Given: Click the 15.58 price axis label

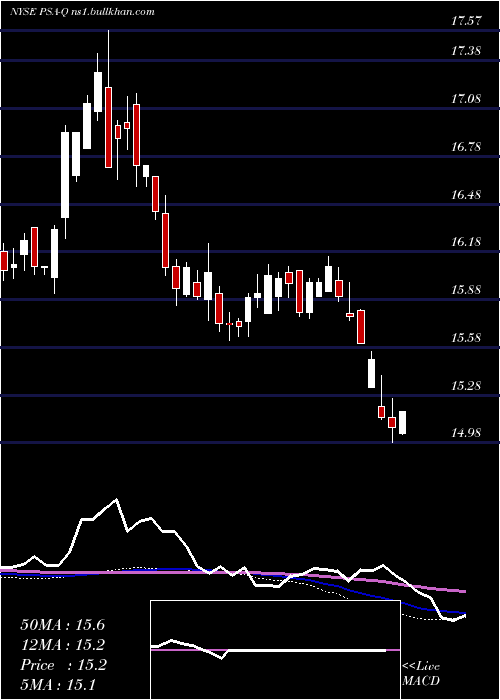Looking at the screenshot, I should pos(466,338).
